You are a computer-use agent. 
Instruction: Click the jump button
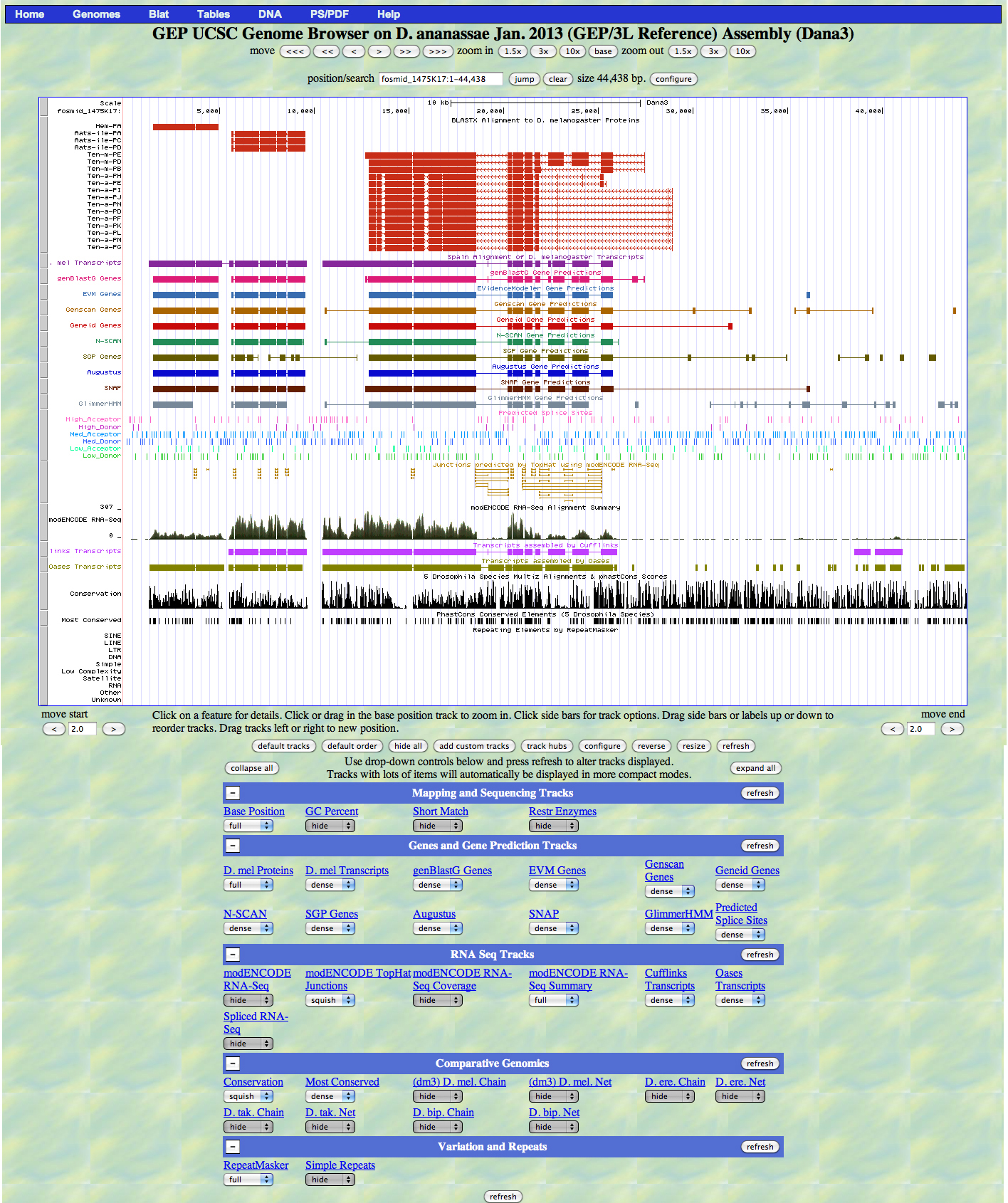click(x=524, y=79)
